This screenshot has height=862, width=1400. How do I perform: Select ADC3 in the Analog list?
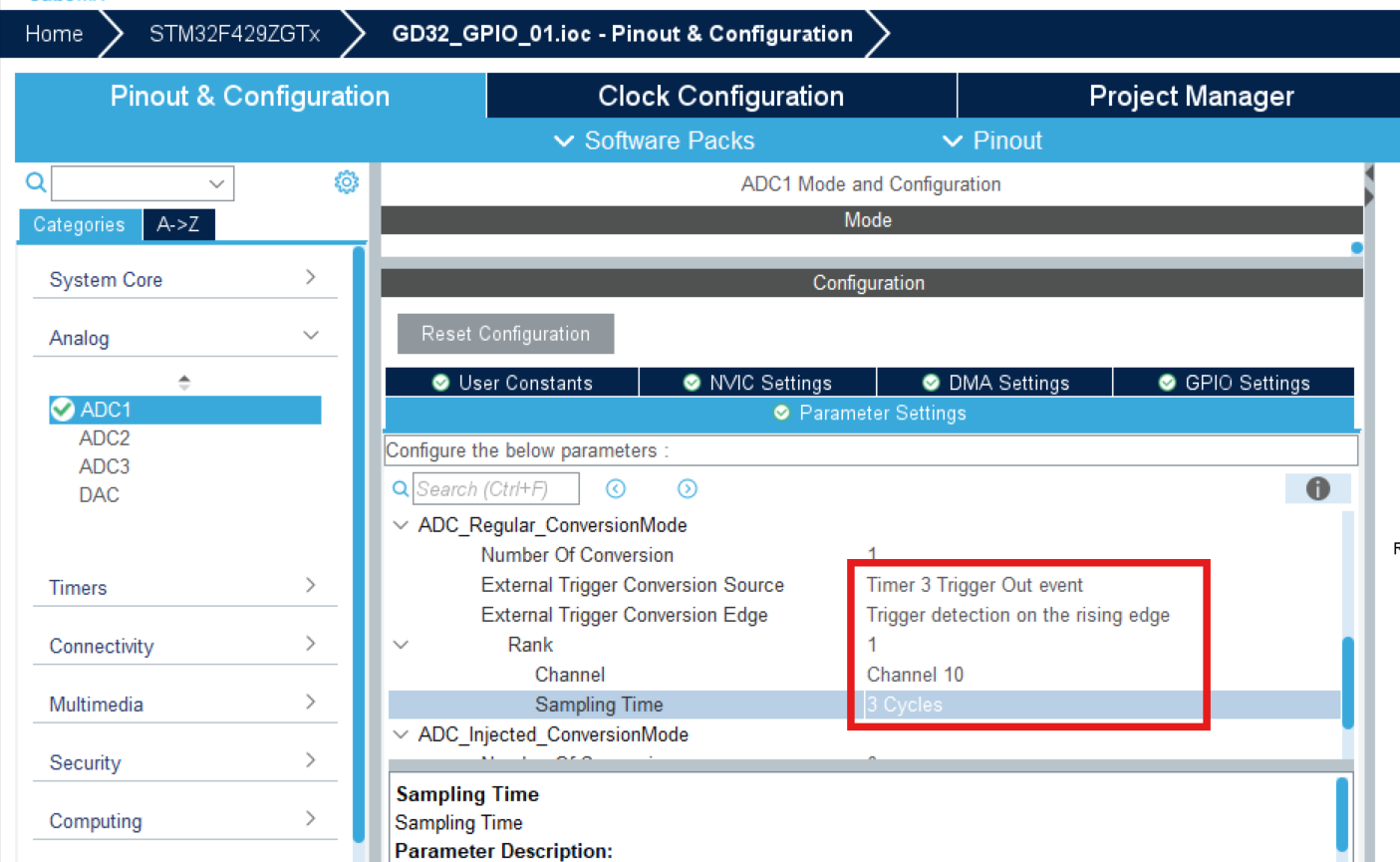click(105, 466)
